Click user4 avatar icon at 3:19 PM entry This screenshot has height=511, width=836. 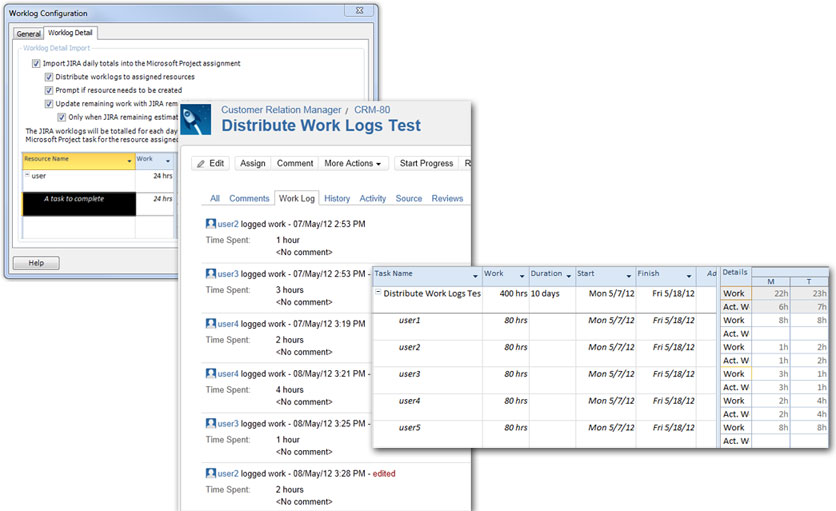211,323
